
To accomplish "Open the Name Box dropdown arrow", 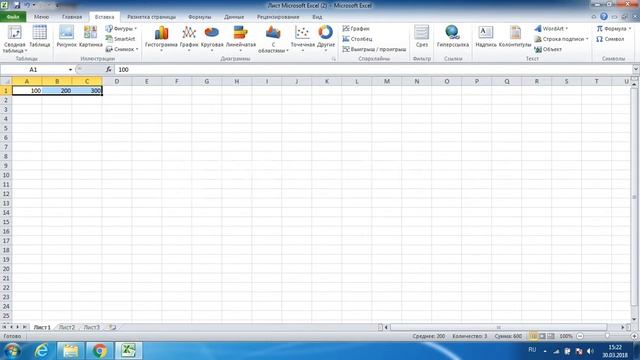I will (x=70, y=70).
